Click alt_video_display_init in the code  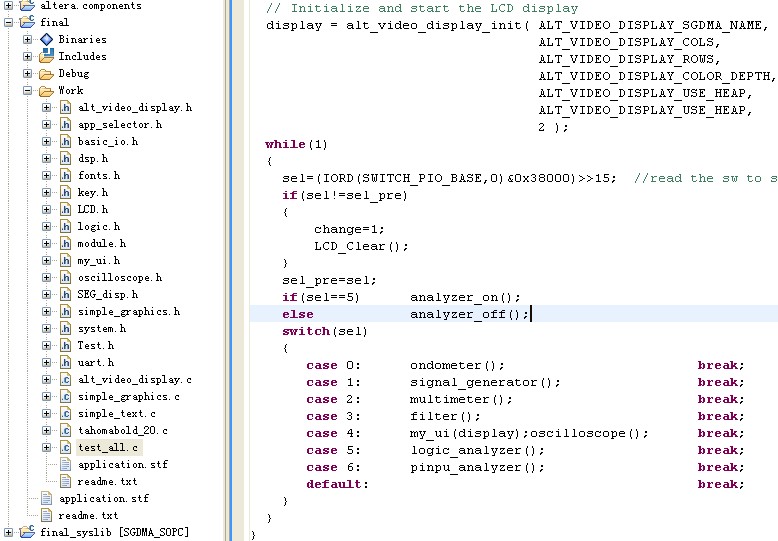pyautogui.click(x=433, y=25)
